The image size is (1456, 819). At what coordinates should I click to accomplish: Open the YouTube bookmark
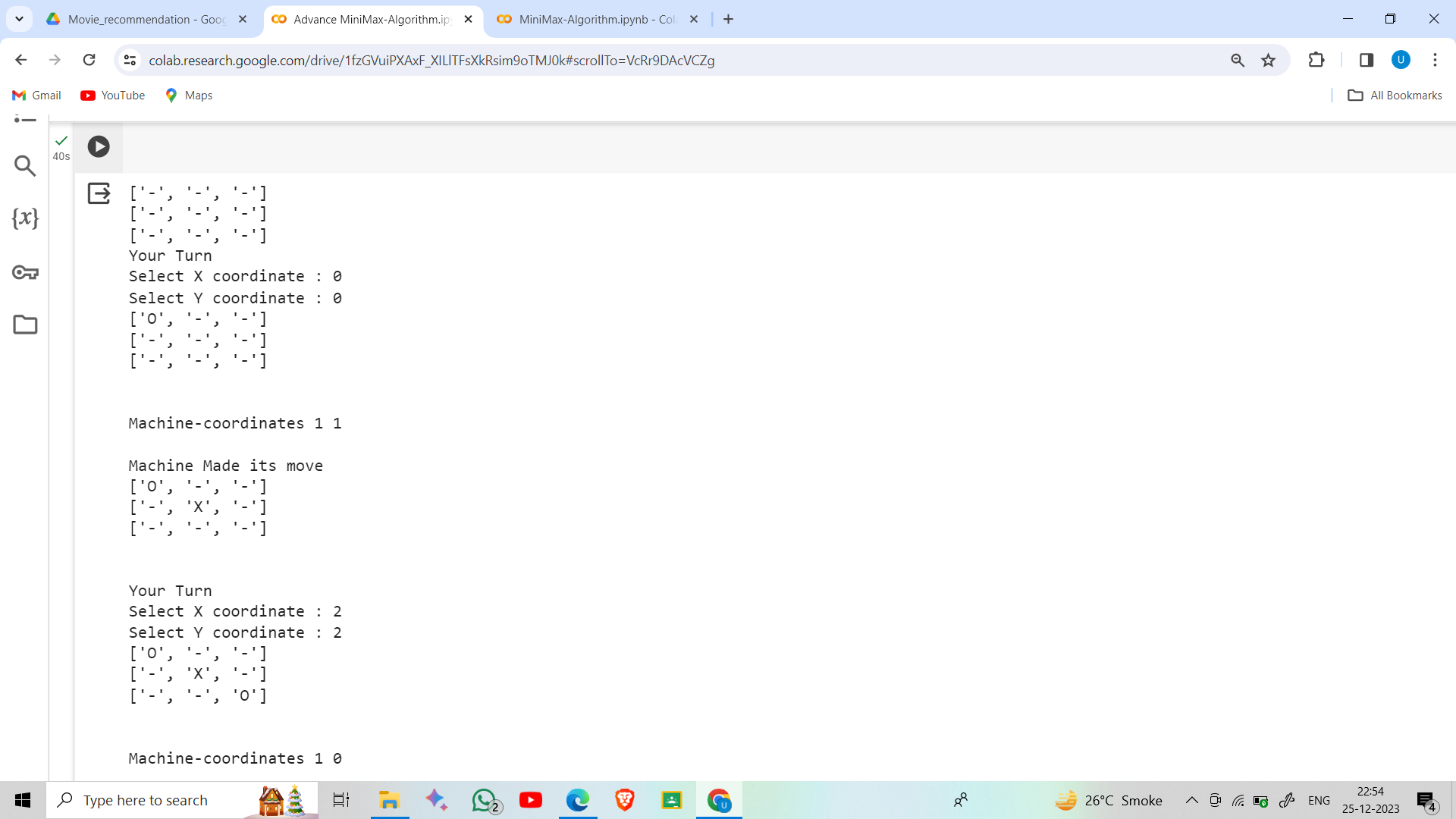[113, 96]
